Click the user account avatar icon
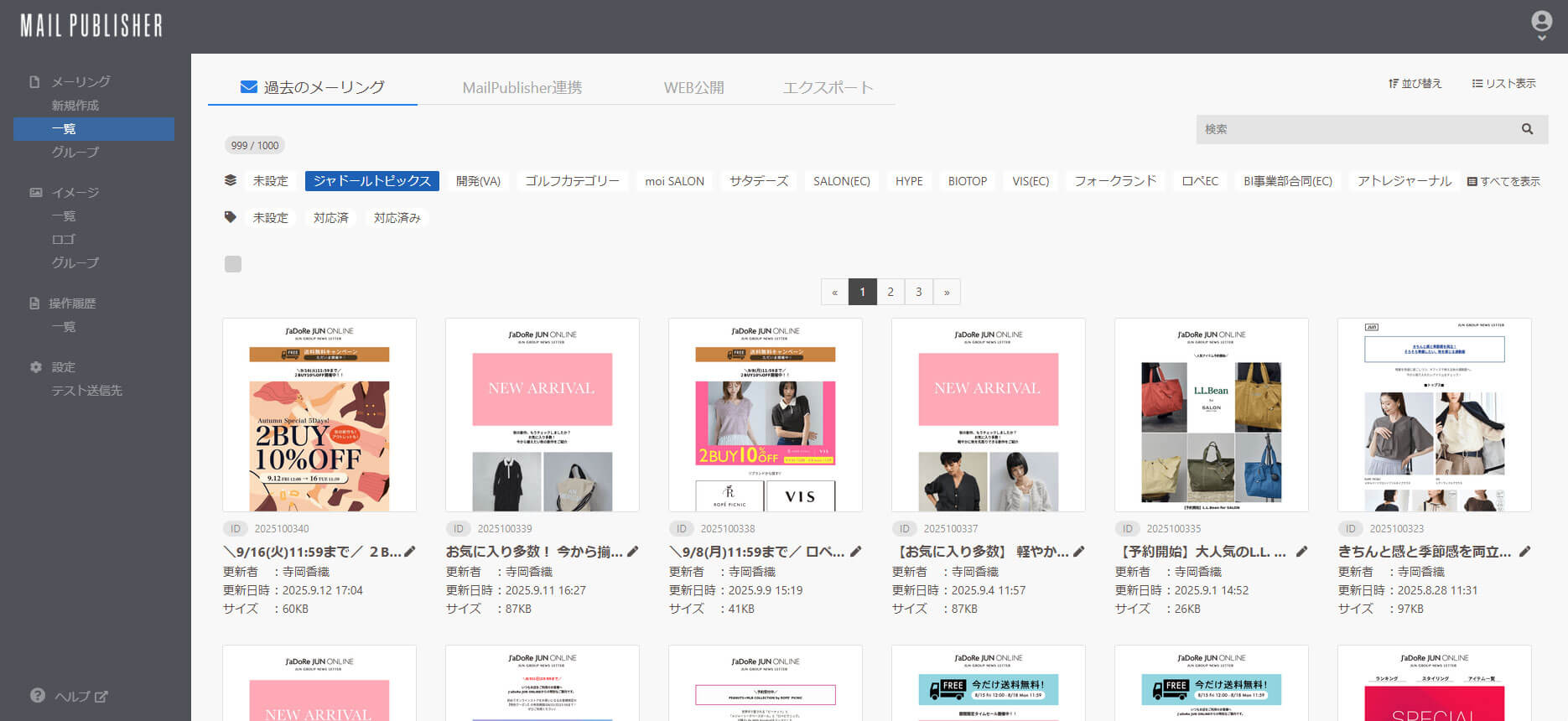This screenshot has width=1568, height=721. click(x=1541, y=22)
